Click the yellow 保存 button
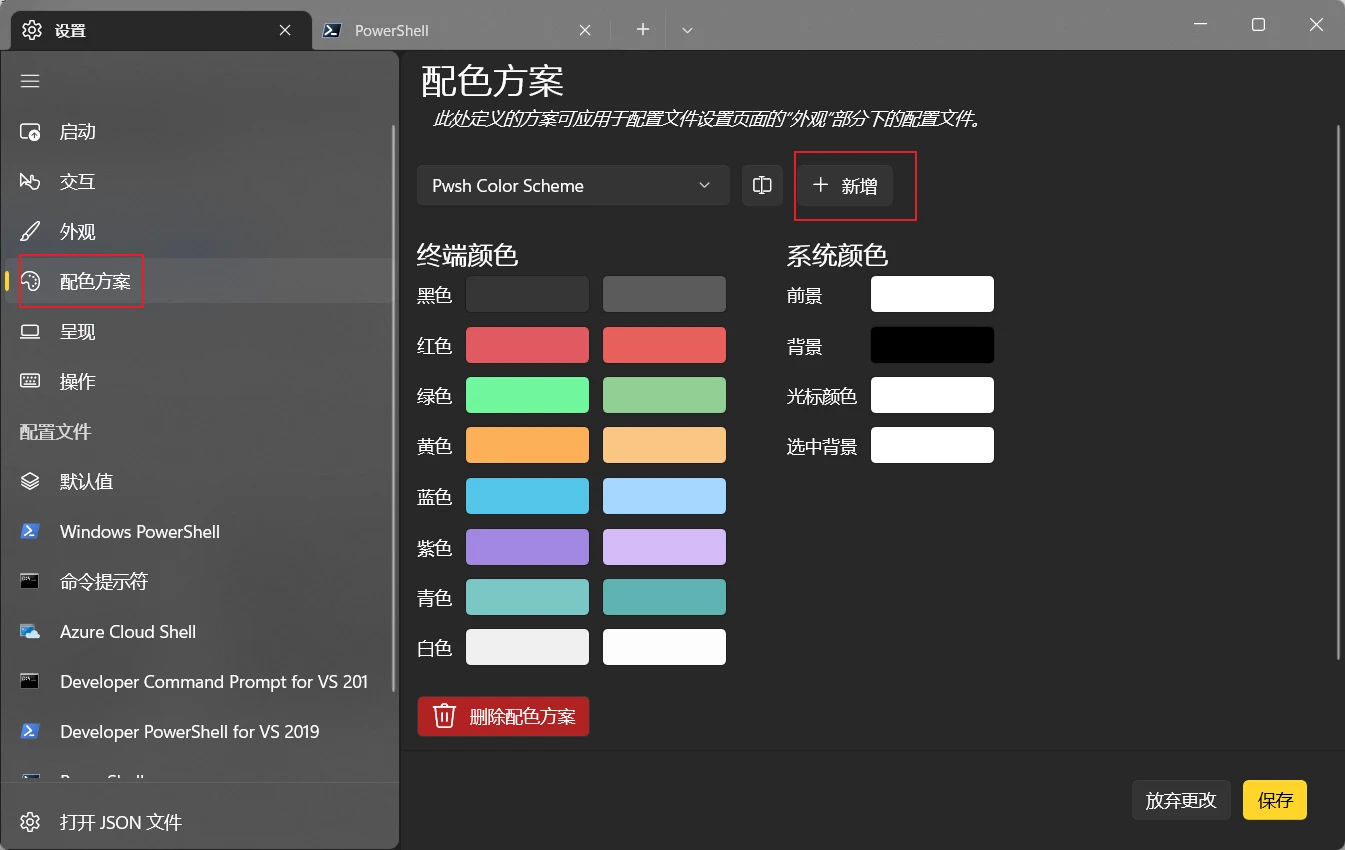The image size is (1345, 850). tap(1275, 800)
